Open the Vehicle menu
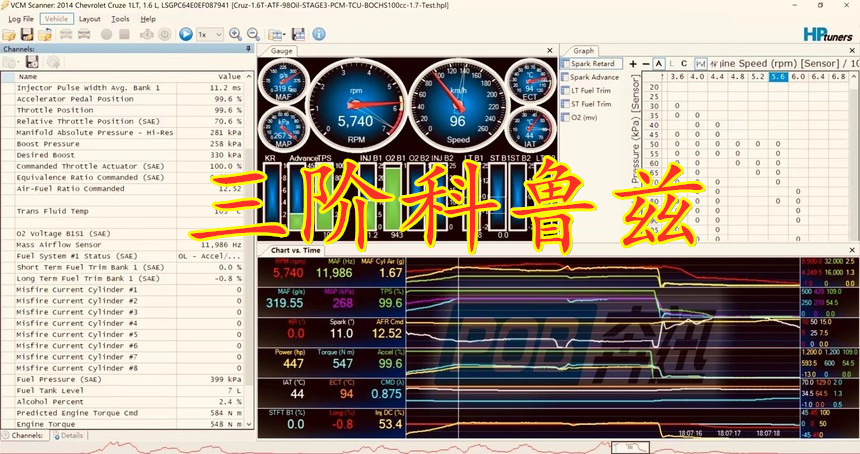This screenshot has height=454, width=860. tap(56, 19)
